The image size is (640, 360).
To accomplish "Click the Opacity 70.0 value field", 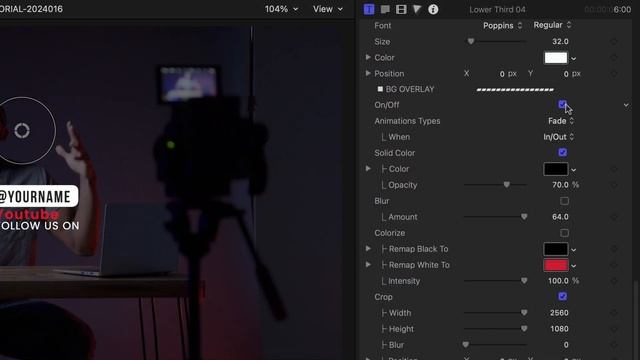I will click(x=560, y=185).
